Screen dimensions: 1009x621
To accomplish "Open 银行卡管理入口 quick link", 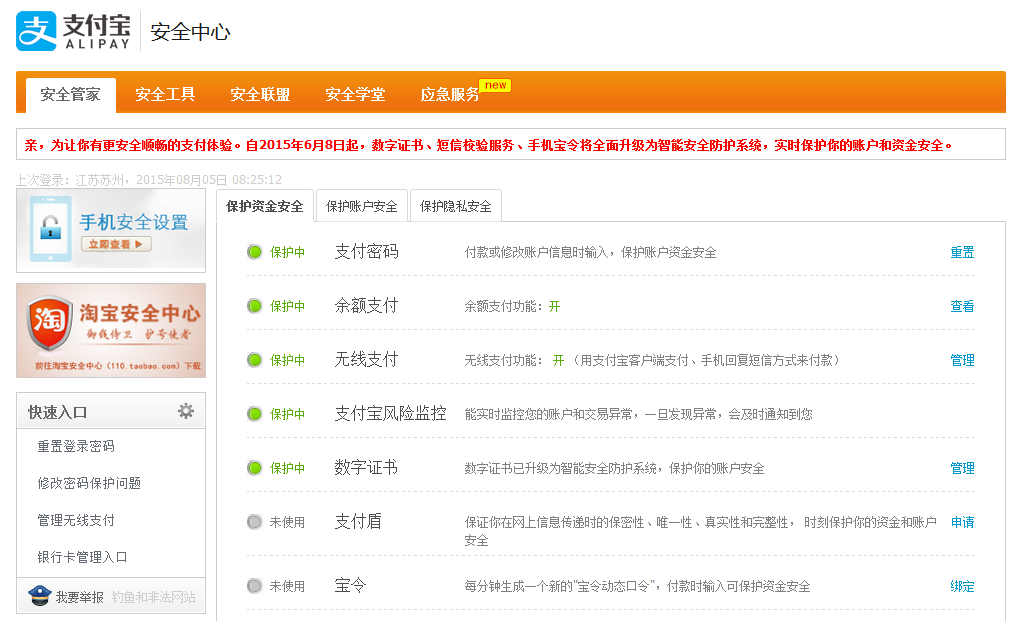I will click(83, 557).
